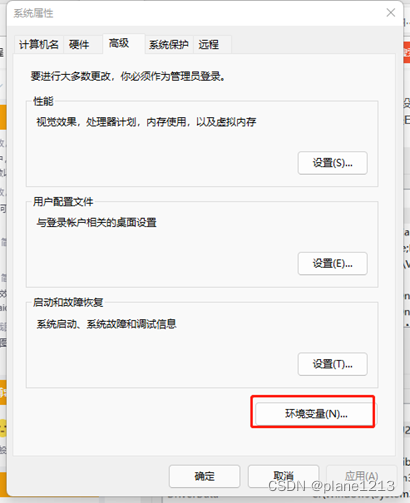The width and height of the screenshot is (410, 503).
Task: Switch to the 计算机名 tab
Action: [x=39, y=44]
